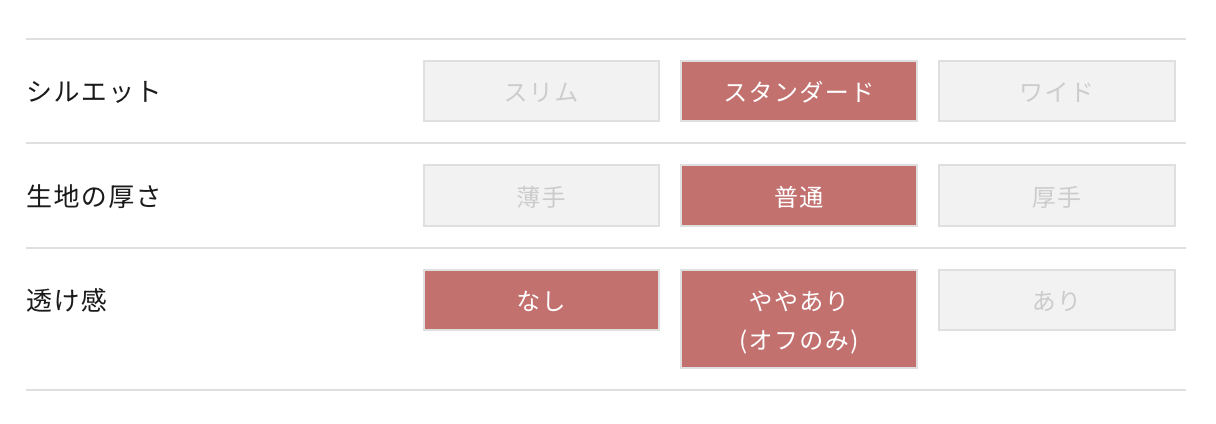Turn off the highlighted 普通 button
Image resolution: width=1216 pixels, height=424 pixels.
799,196
